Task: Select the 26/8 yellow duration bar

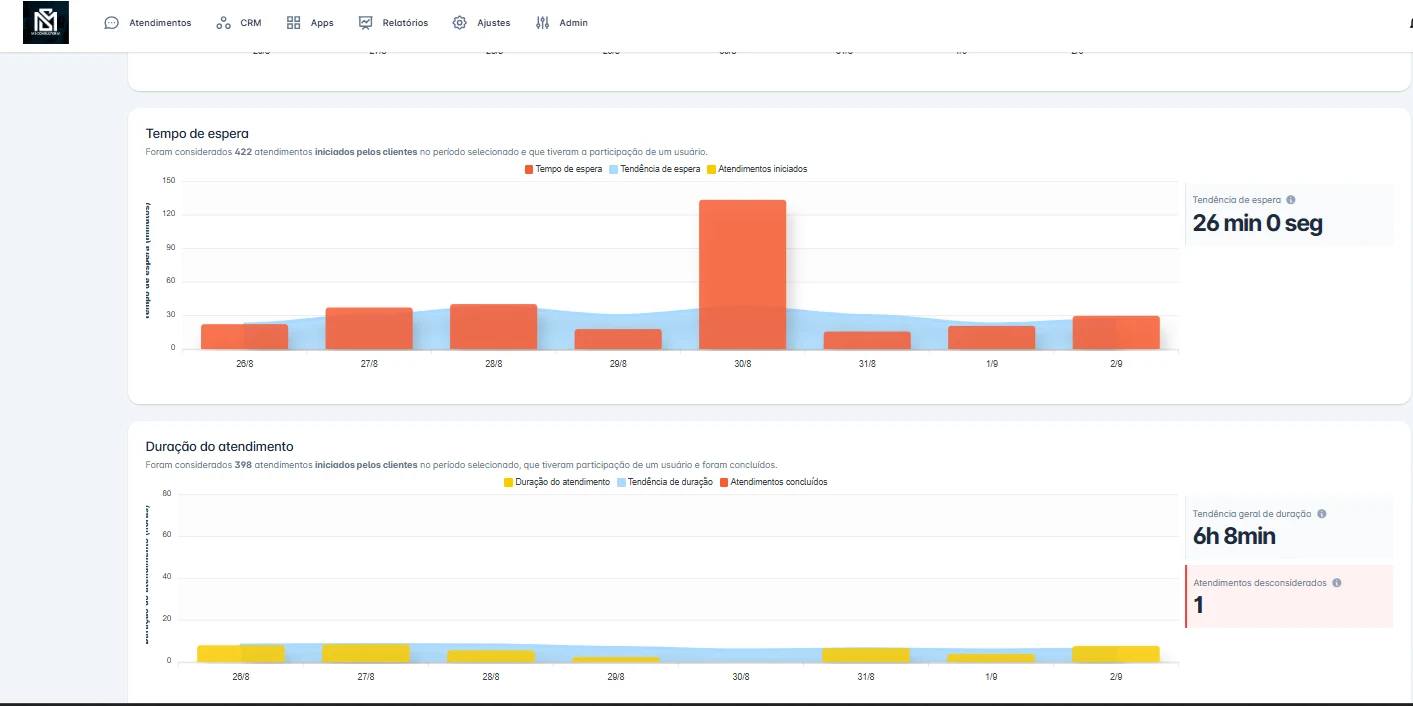Action: pos(241,653)
